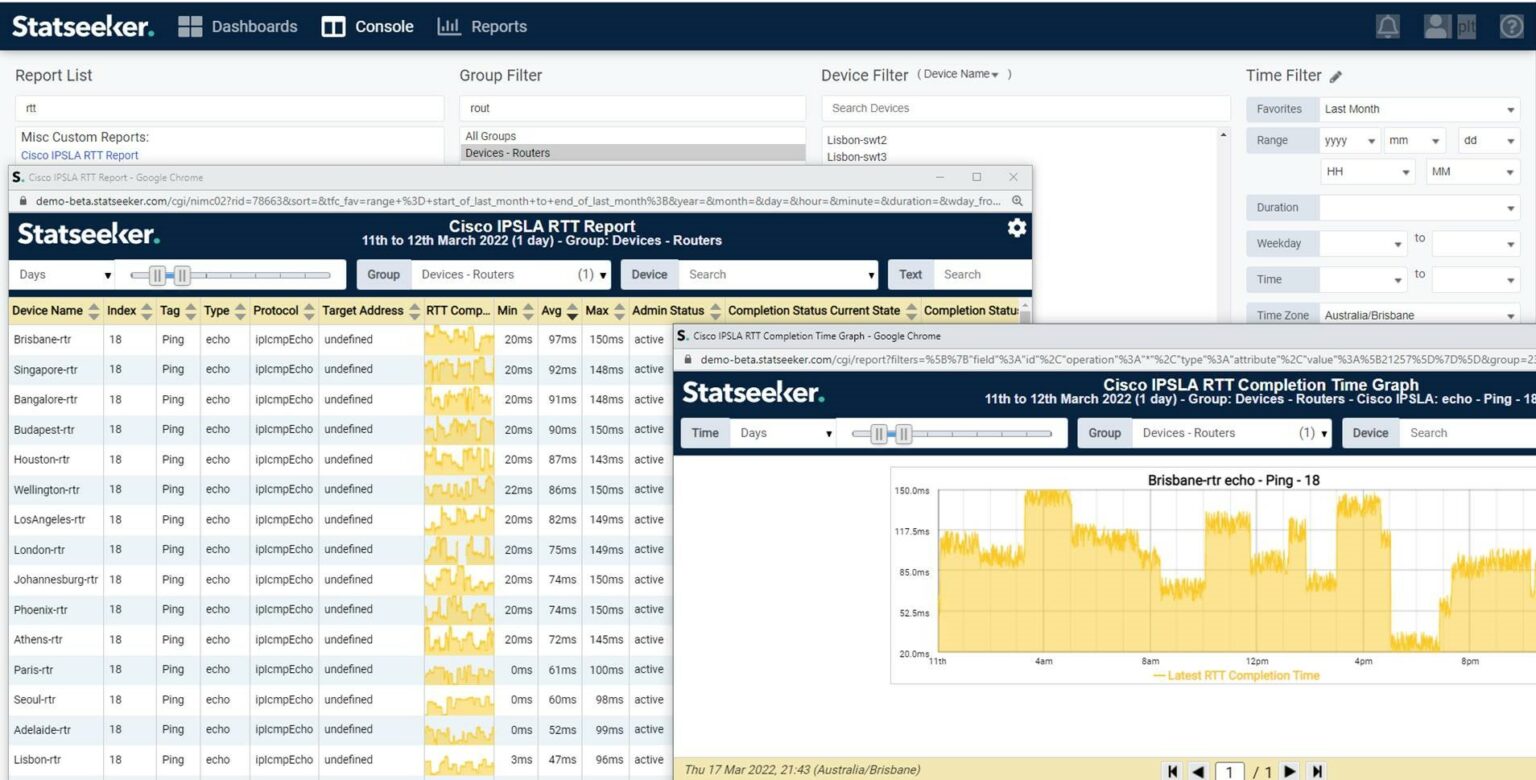Sort by the Completion Status Current State arrows
Viewport: 1536px width, 780px height.
pyautogui.click(x=911, y=311)
